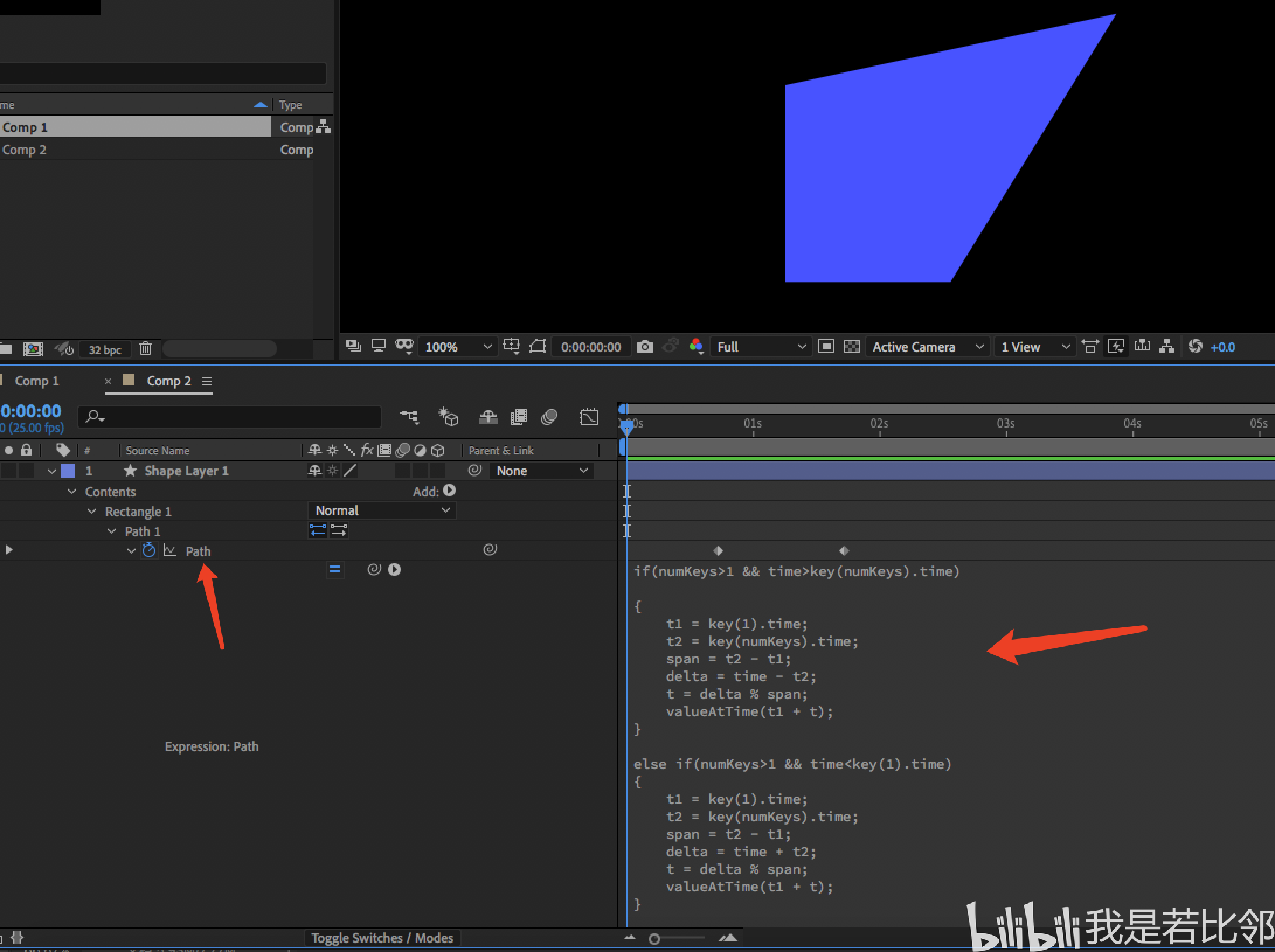The width and height of the screenshot is (1275, 952).
Task: Open the 1 View layout dropdown
Action: 1035,347
